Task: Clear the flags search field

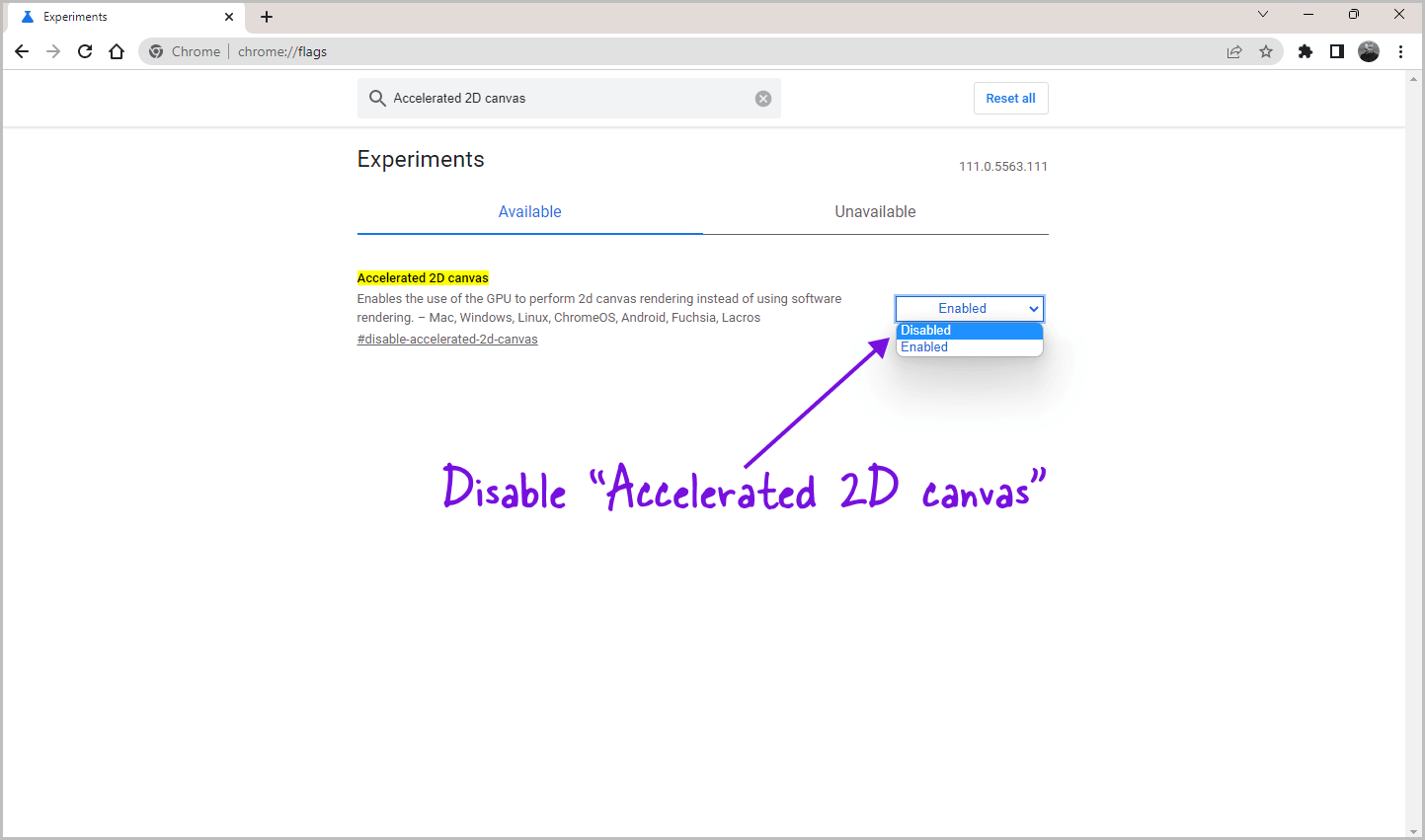Action: point(762,98)
